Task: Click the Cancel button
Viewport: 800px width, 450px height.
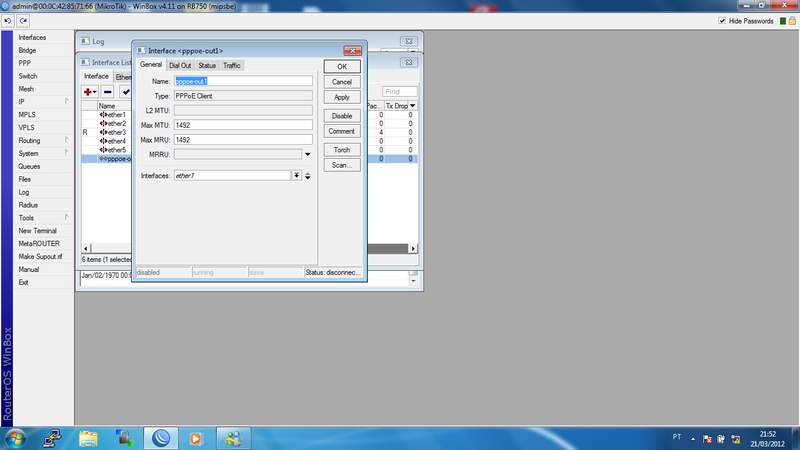Action: (x=342, y=82)
